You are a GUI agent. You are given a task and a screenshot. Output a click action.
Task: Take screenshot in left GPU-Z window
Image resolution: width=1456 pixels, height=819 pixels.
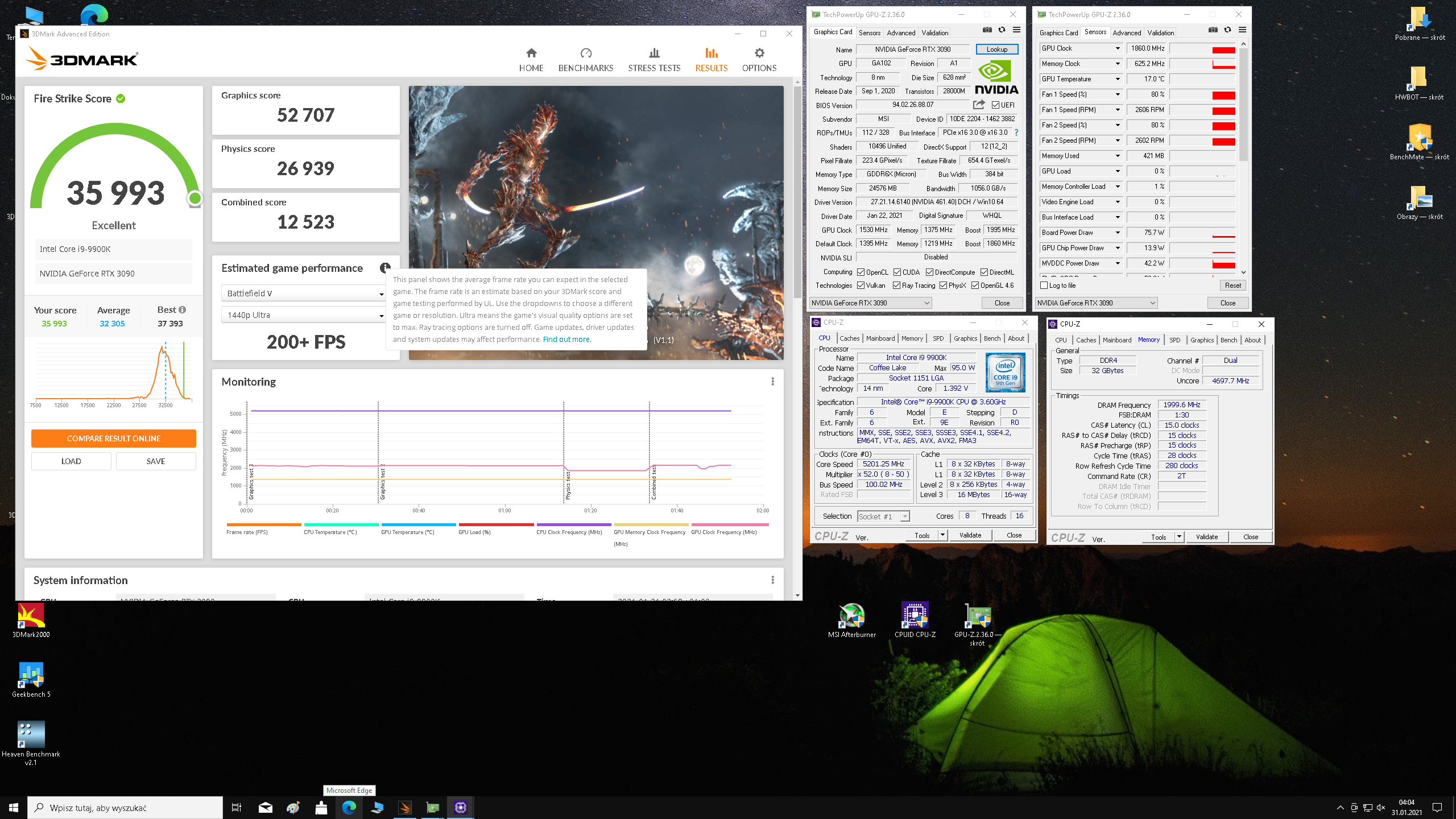(x=987, y=30)
